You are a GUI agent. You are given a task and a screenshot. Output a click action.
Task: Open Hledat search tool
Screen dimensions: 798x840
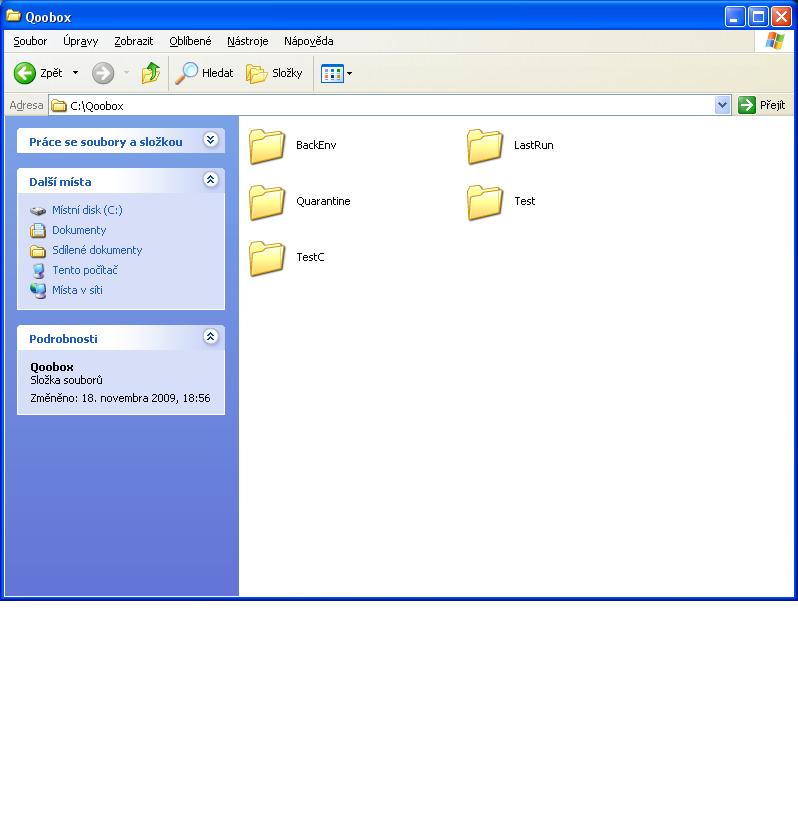click(205, 73)
